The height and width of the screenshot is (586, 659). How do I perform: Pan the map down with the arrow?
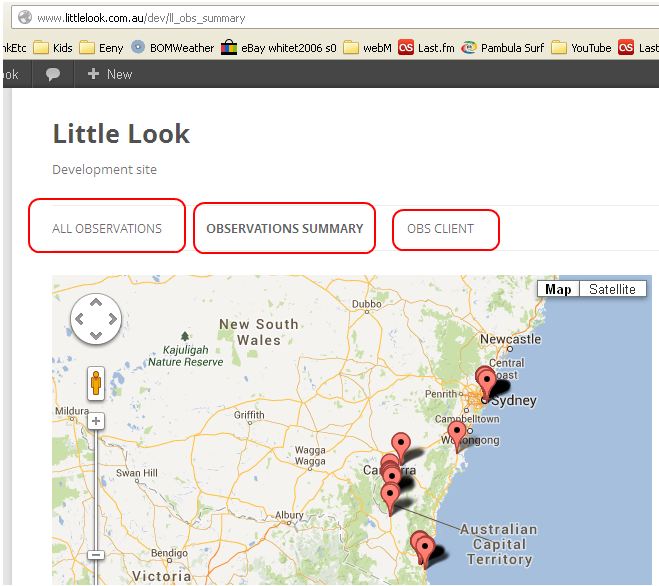tap(96, 336)
